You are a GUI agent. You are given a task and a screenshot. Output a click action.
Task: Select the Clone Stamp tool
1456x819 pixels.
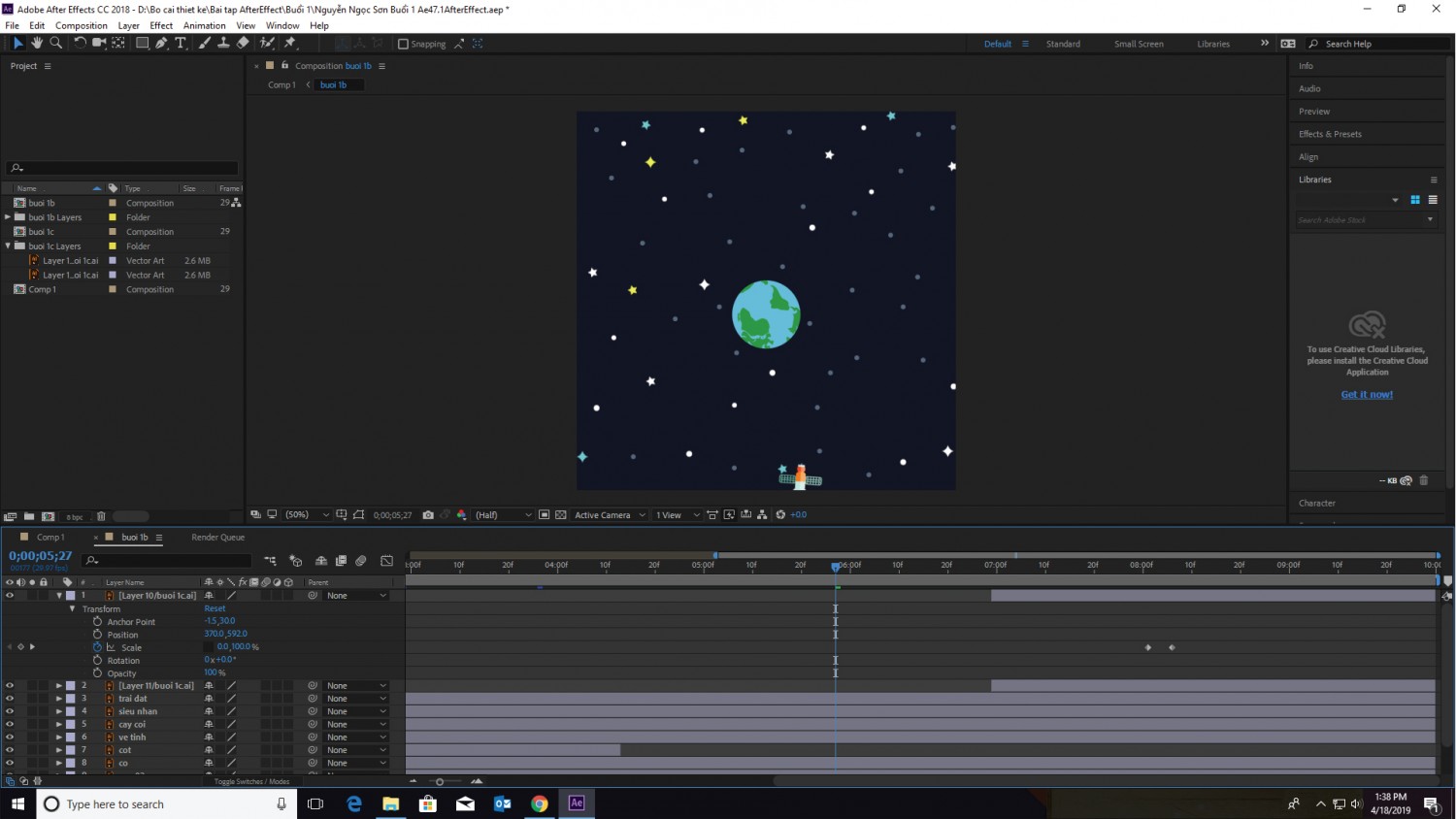click(223, 43)
